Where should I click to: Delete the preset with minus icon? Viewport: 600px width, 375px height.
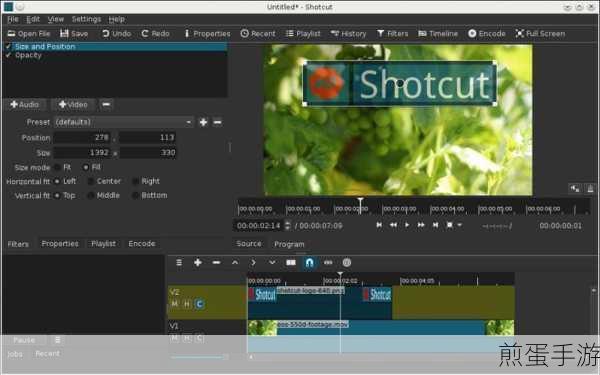[217, 122]
